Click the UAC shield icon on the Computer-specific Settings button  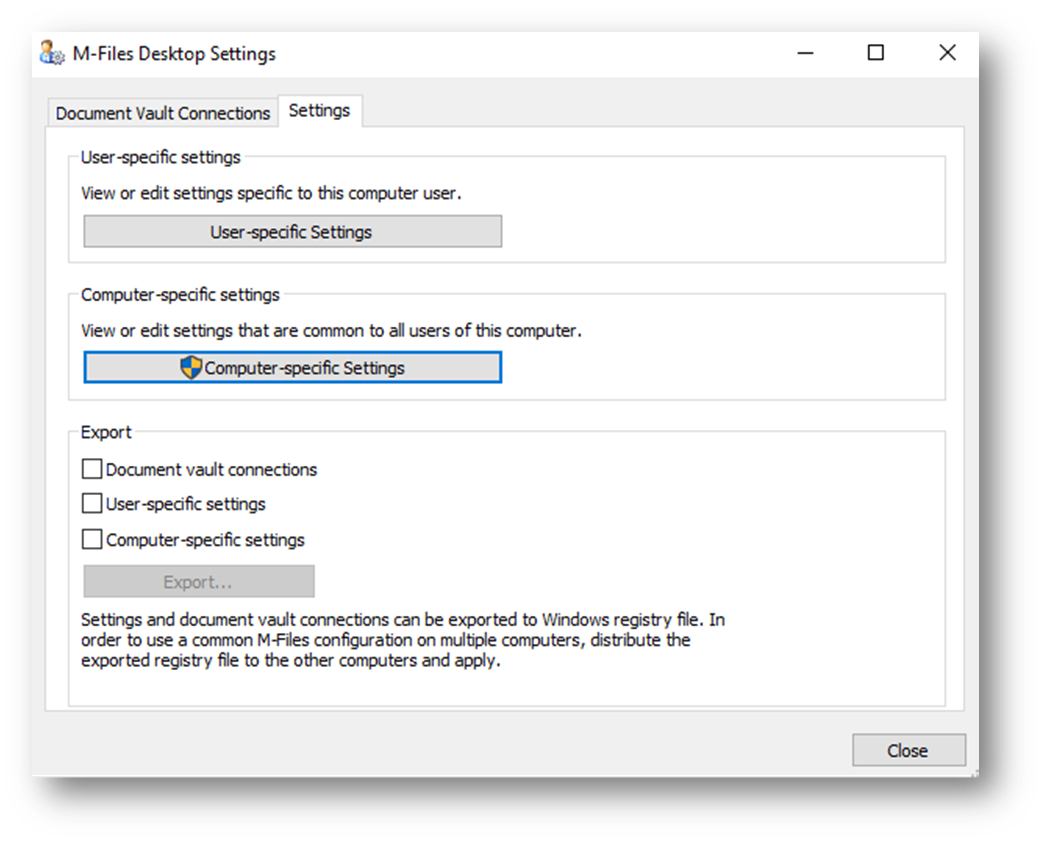pyautogui.click(x=191, y=367)
